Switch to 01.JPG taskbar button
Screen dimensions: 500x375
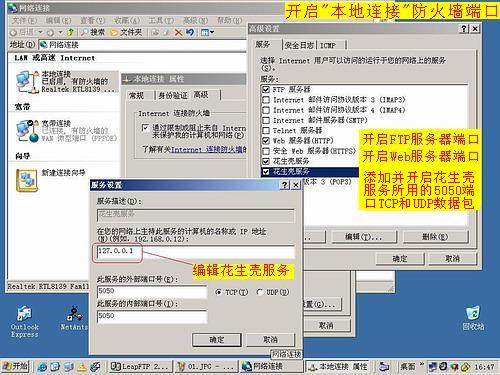click(x=207, y=367)
